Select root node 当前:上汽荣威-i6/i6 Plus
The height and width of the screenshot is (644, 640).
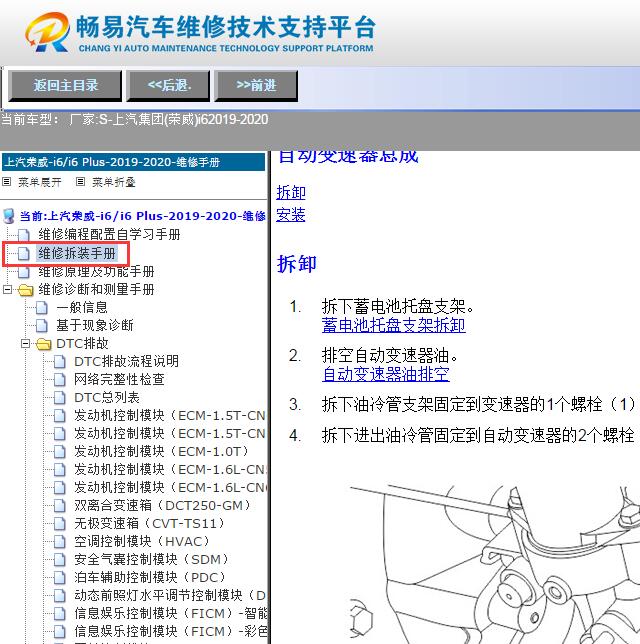tap(143, 216)
